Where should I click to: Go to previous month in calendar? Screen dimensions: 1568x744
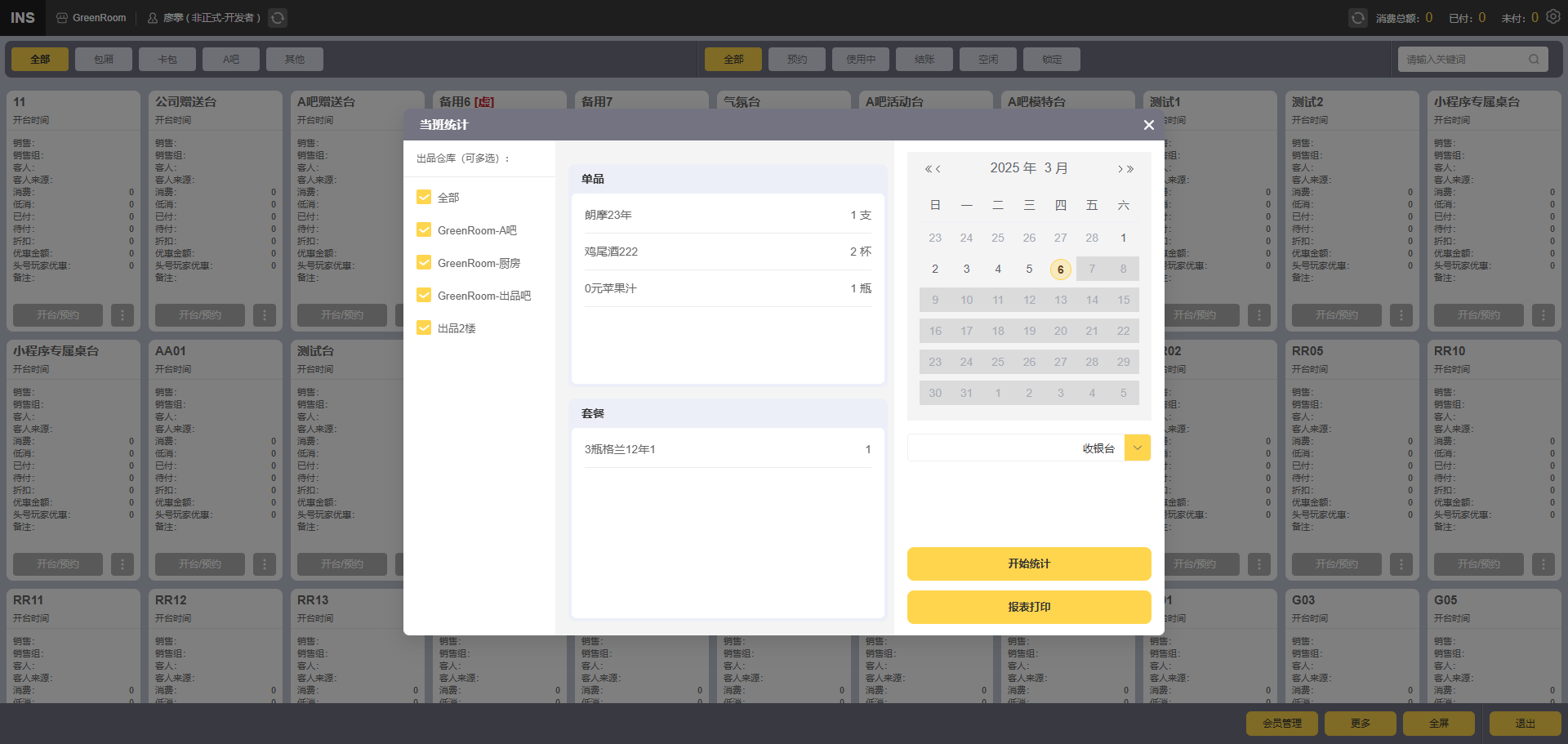(938, 169)
